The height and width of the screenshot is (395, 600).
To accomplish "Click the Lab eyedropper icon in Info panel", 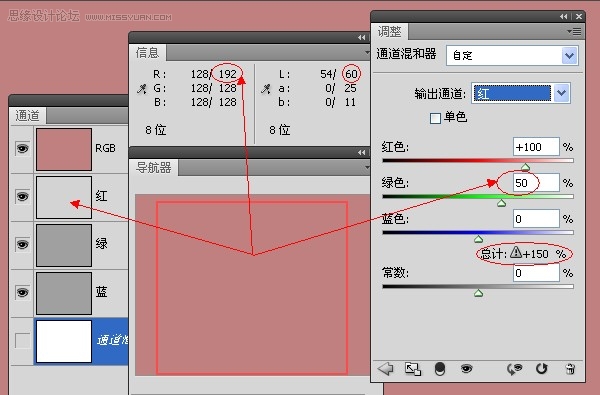I will pyautogui.click(x=266, y=89).
